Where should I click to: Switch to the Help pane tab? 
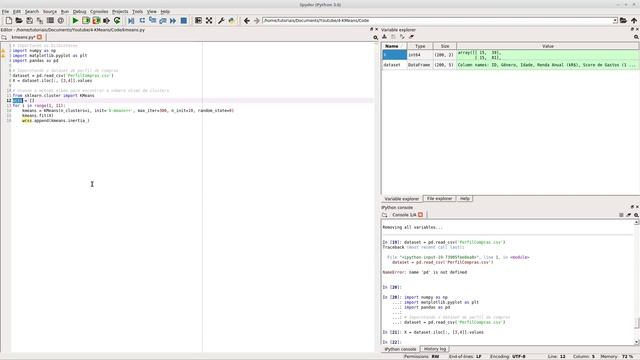point(464,198)
